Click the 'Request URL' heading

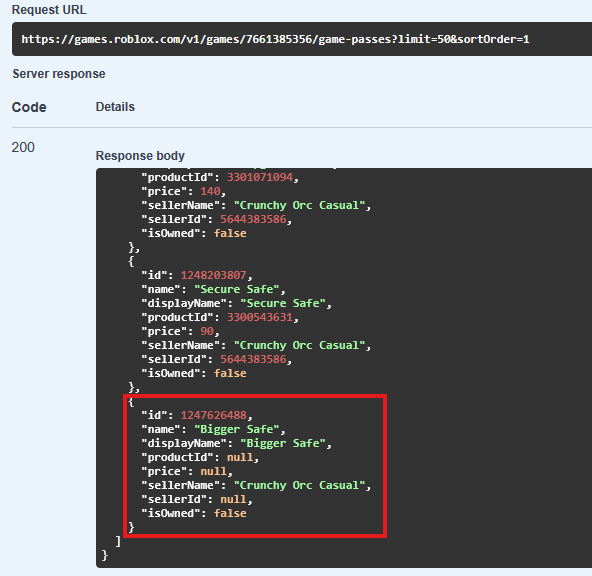point(49,10)
